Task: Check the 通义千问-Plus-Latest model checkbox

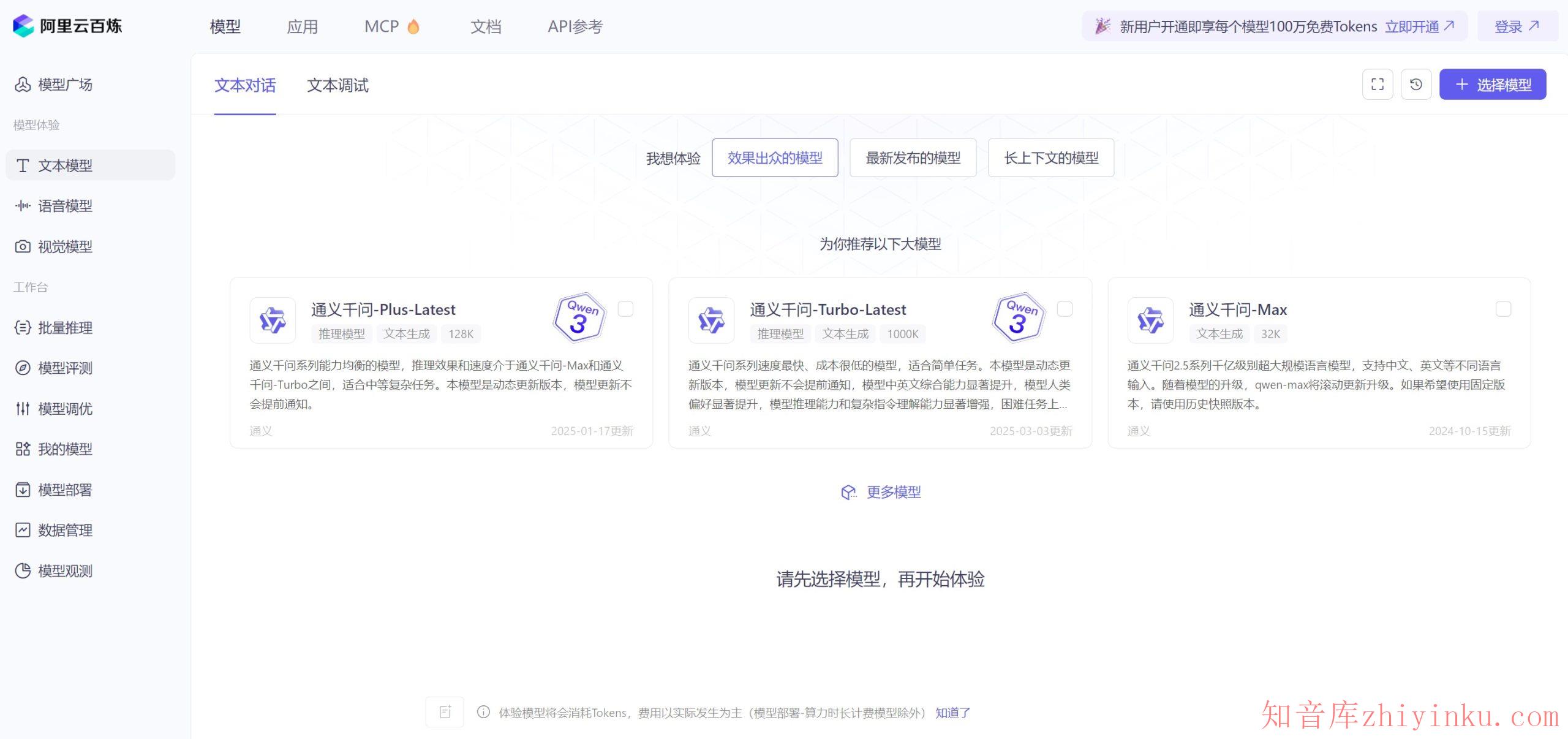Action: pyautogui.click(x=625, y=309)
